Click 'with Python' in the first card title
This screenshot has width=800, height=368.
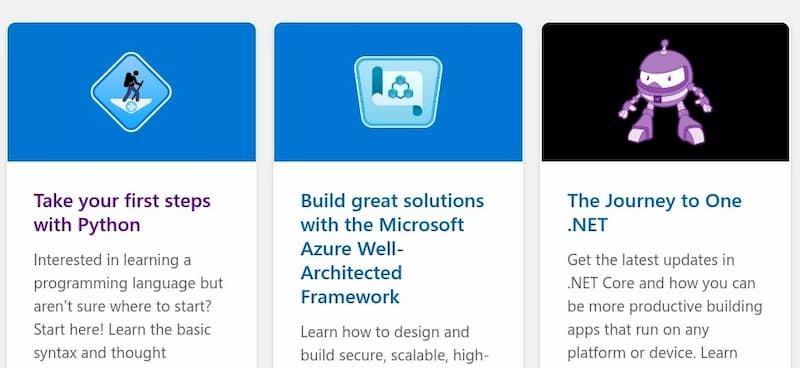[x=87, y=225]
